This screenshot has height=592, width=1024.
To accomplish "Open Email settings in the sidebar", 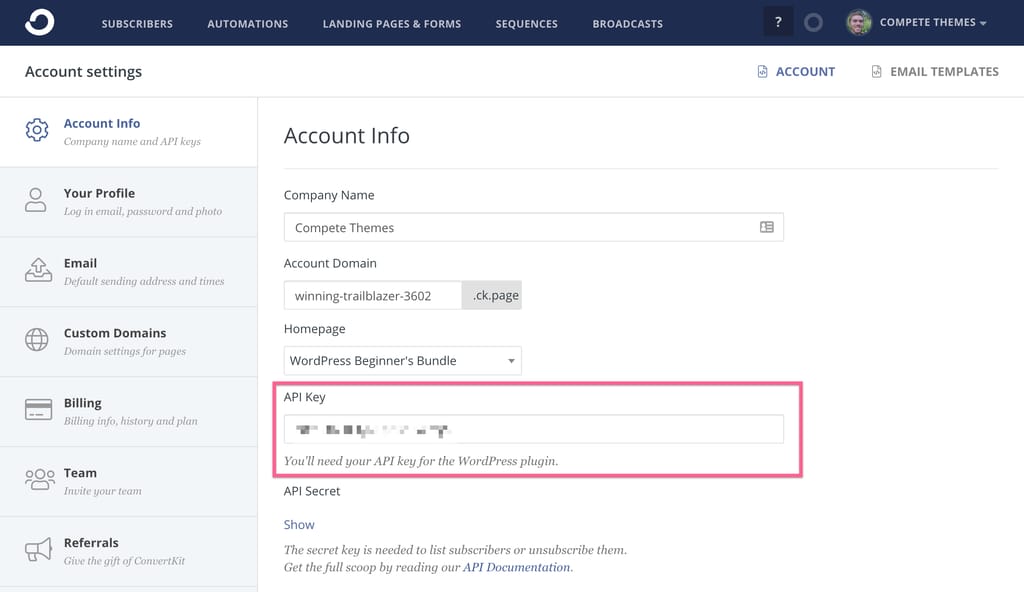I will tap(129, 272).
